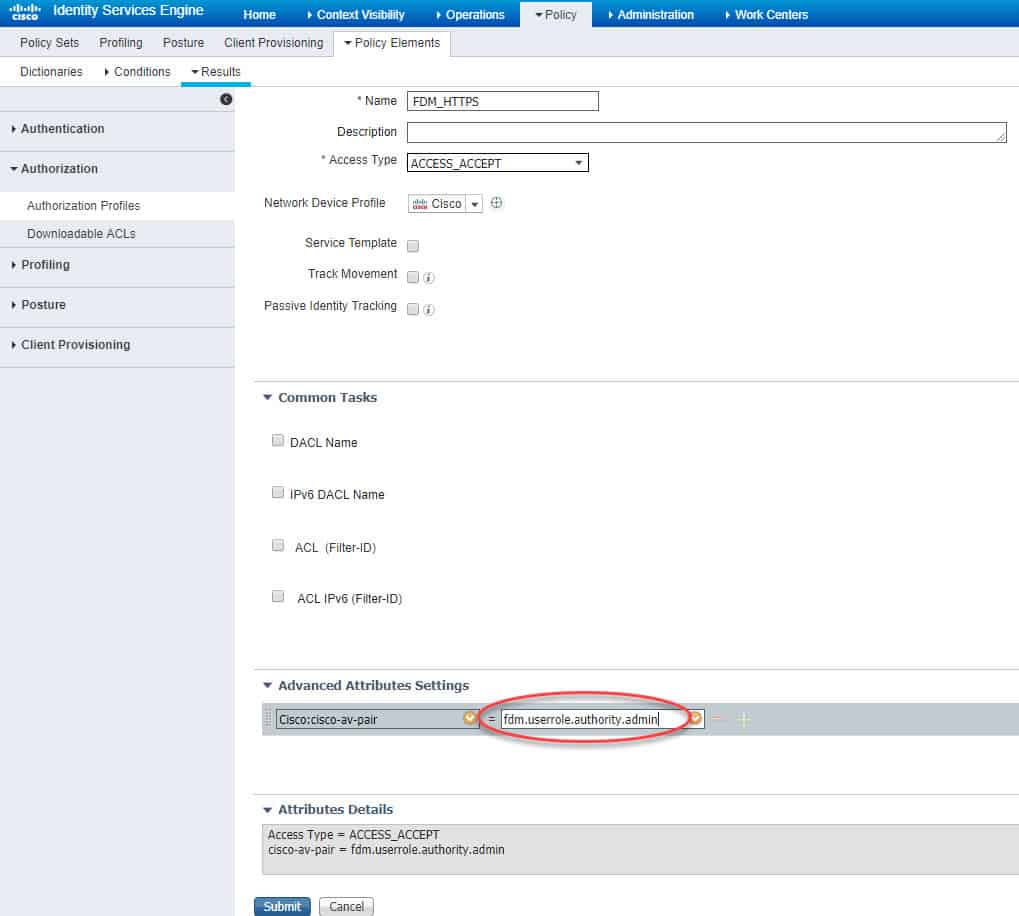Open the Conditions submenu
This screenshot has width=1019, height=916.
[x=137, y=71]
